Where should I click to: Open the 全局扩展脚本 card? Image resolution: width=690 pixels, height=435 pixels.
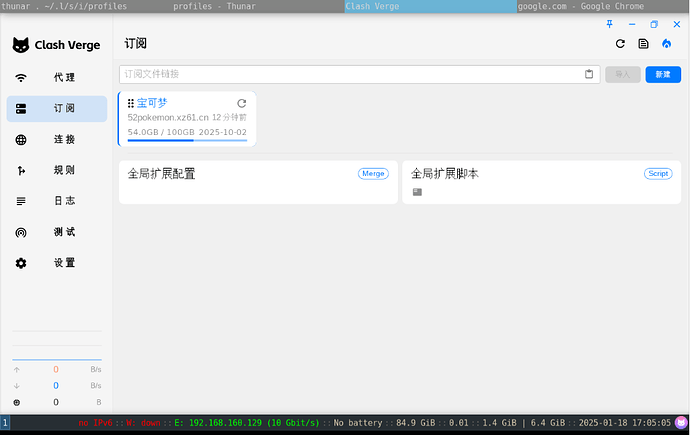pyautogui.click(x=542, y=182)
